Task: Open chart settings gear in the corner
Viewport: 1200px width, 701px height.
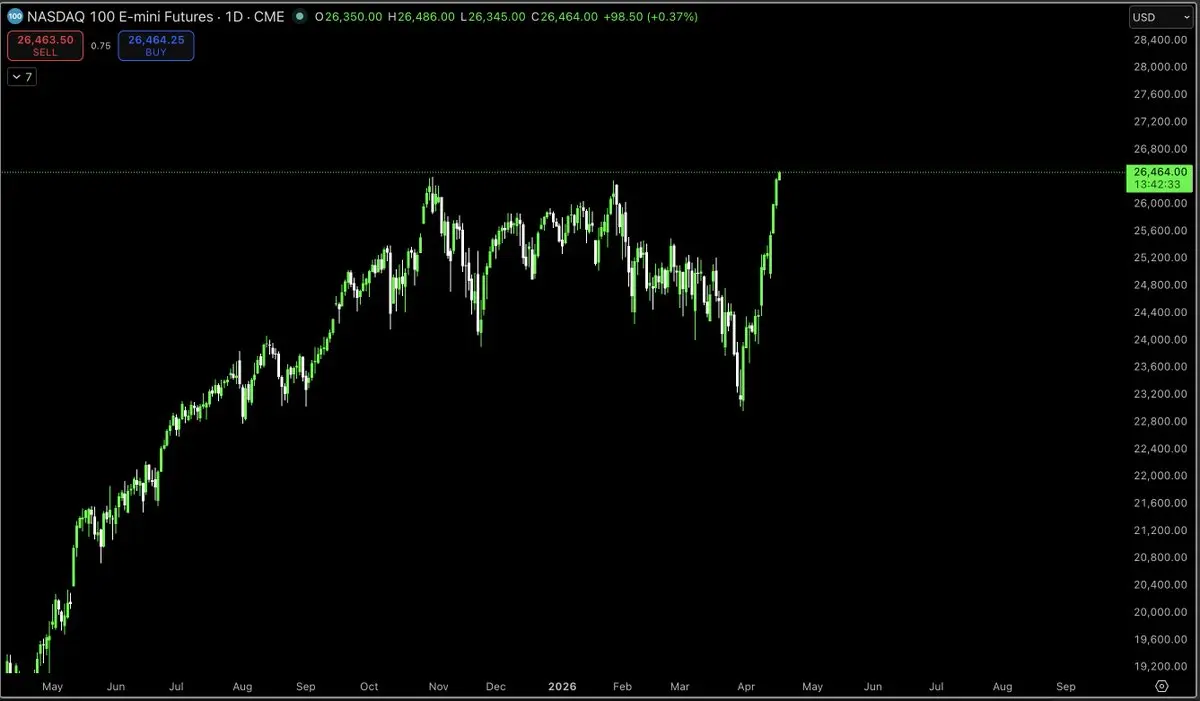Action: 1162,687
